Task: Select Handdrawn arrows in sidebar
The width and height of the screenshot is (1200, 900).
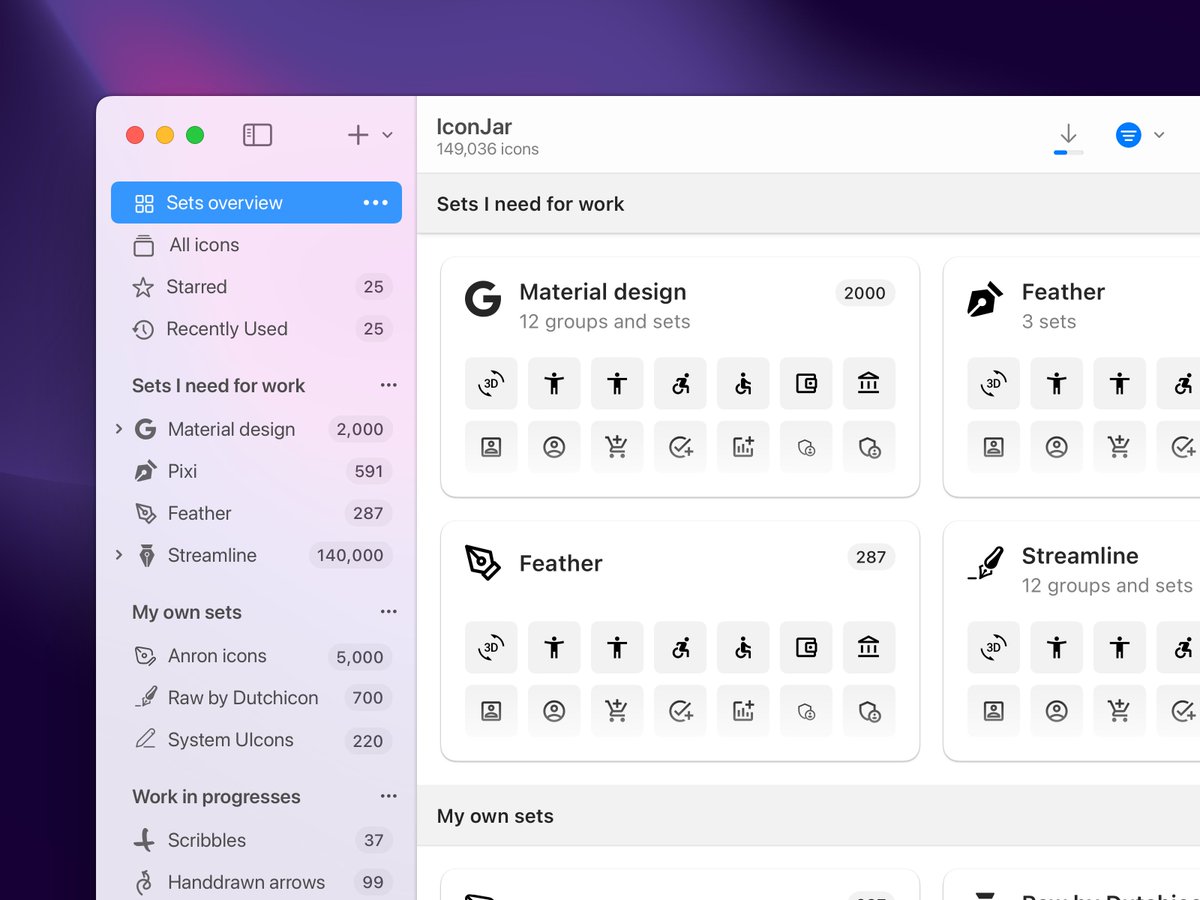Action: click(256, 882)
